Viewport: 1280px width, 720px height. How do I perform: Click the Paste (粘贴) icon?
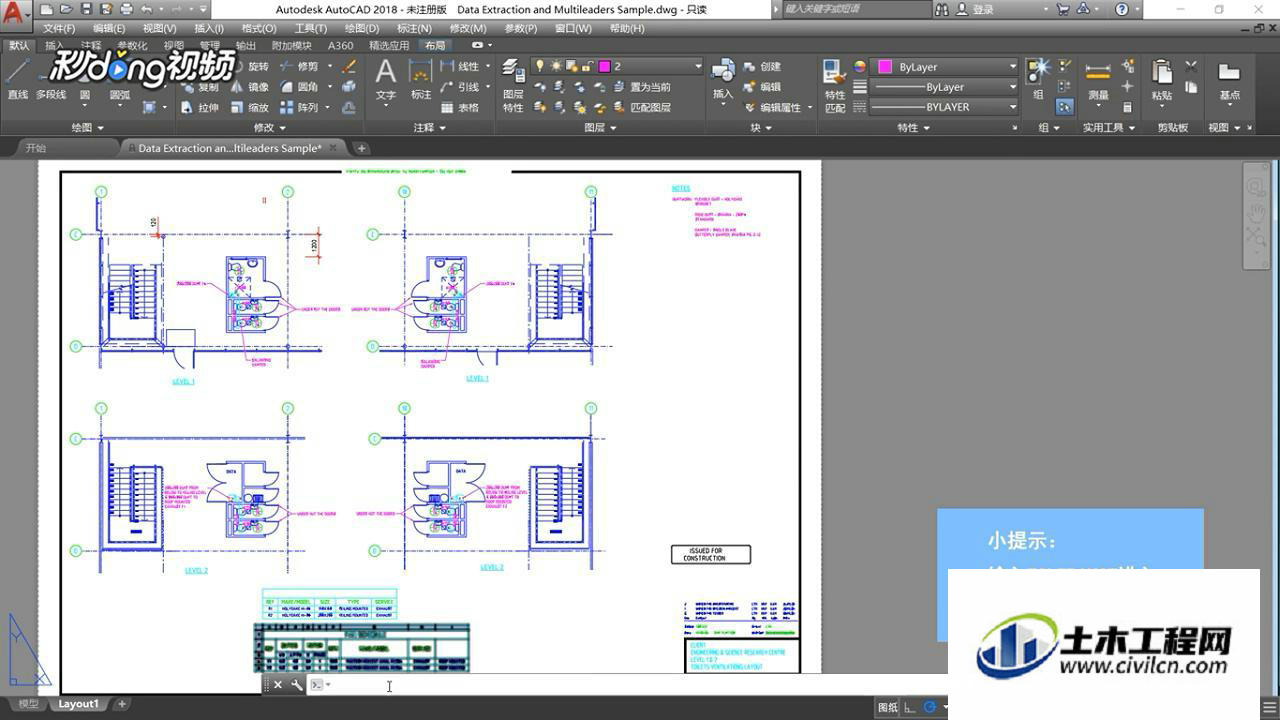click(1161, 80)
